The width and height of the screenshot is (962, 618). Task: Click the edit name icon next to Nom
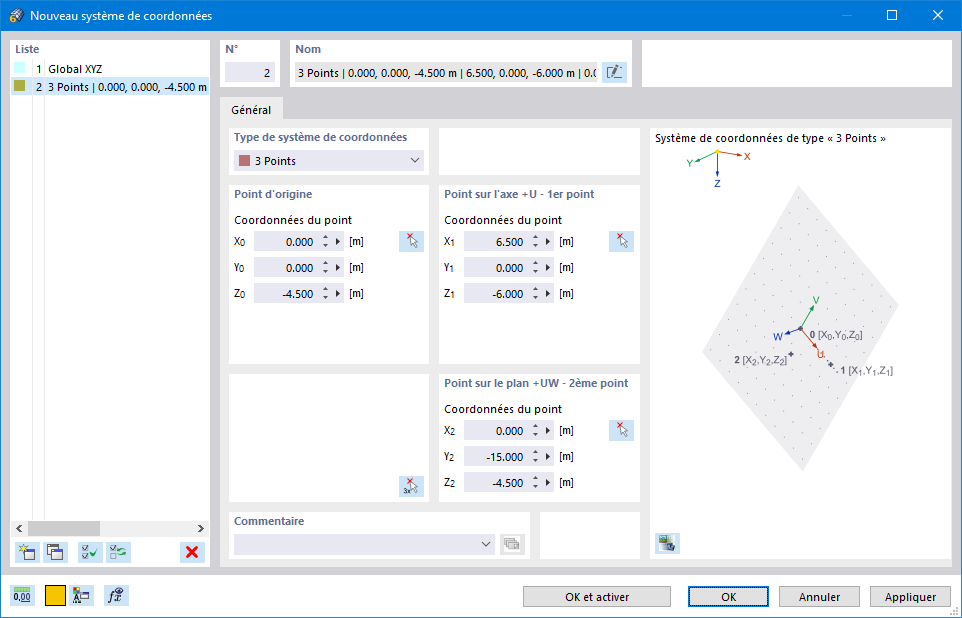pos(614,72)
